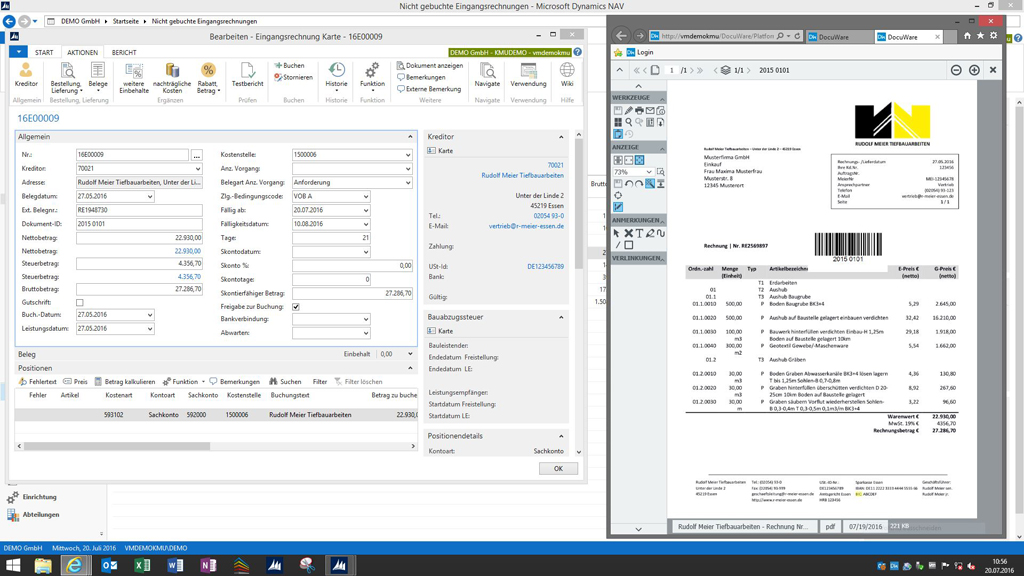The width and height of the screenshot is (1024, 576).
Task: Open the BERICHT ribbon tab
Action: pyautogui.click(x=124, y=53)
